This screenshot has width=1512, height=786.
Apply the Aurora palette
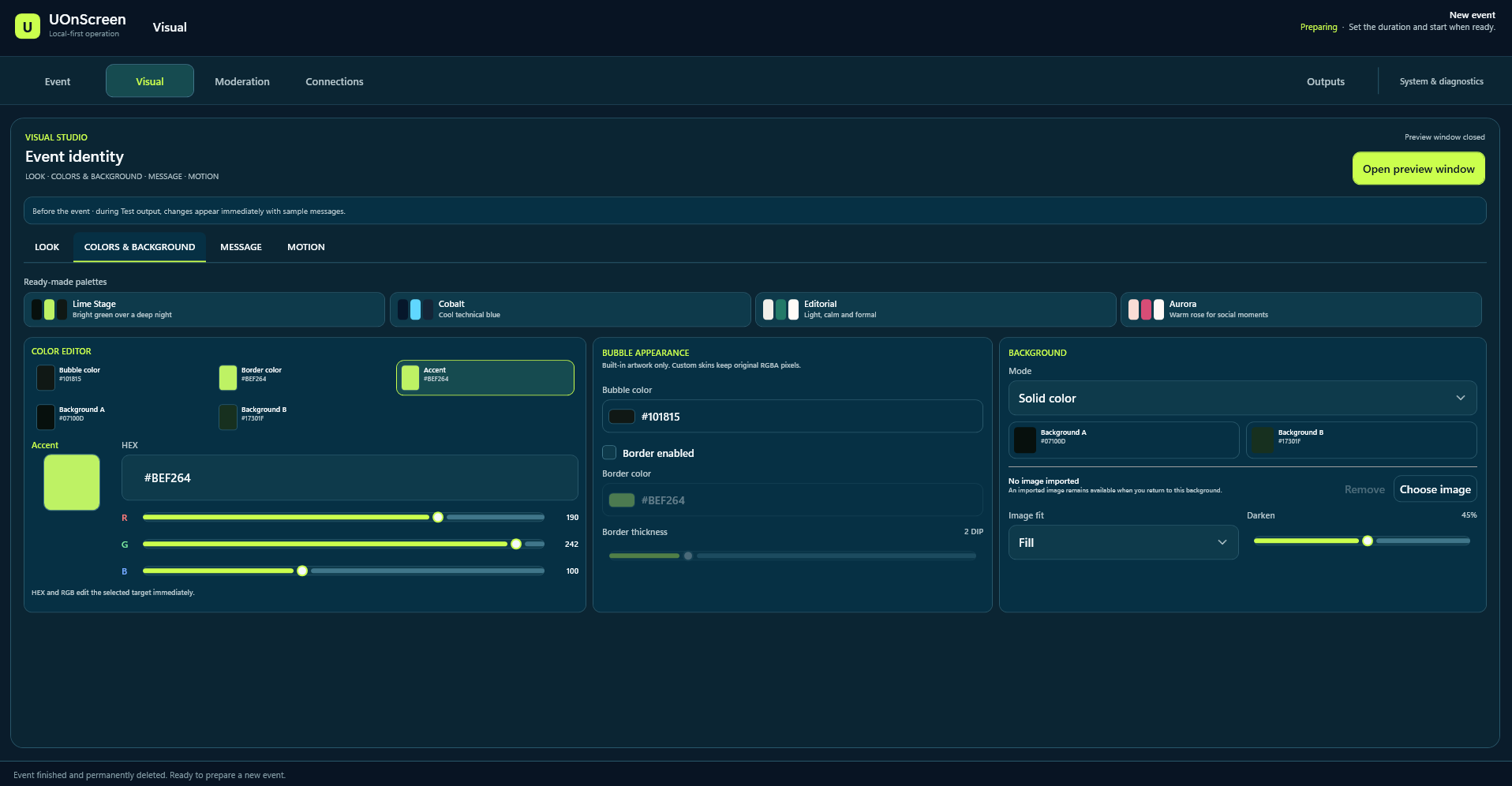pos(1301,309)
